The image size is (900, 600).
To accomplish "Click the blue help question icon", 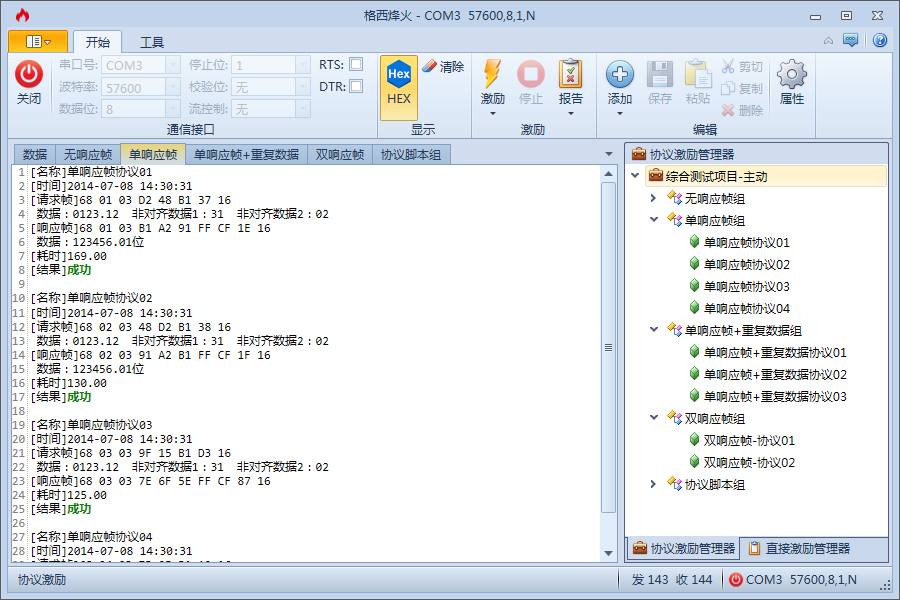I will pos(879,40).
